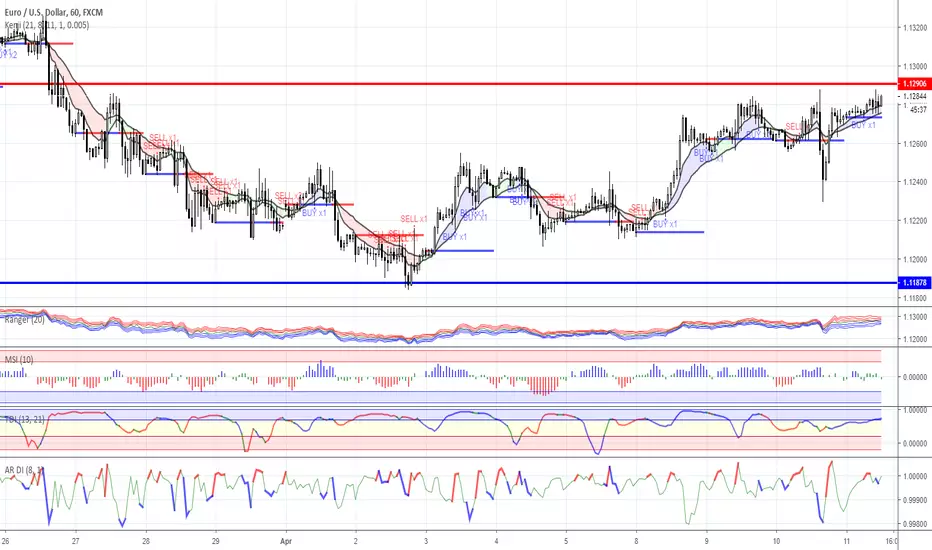Select the Ranger (20) indicator label
The width and height of the screenshot is (932, 550).
pos(24,319)
